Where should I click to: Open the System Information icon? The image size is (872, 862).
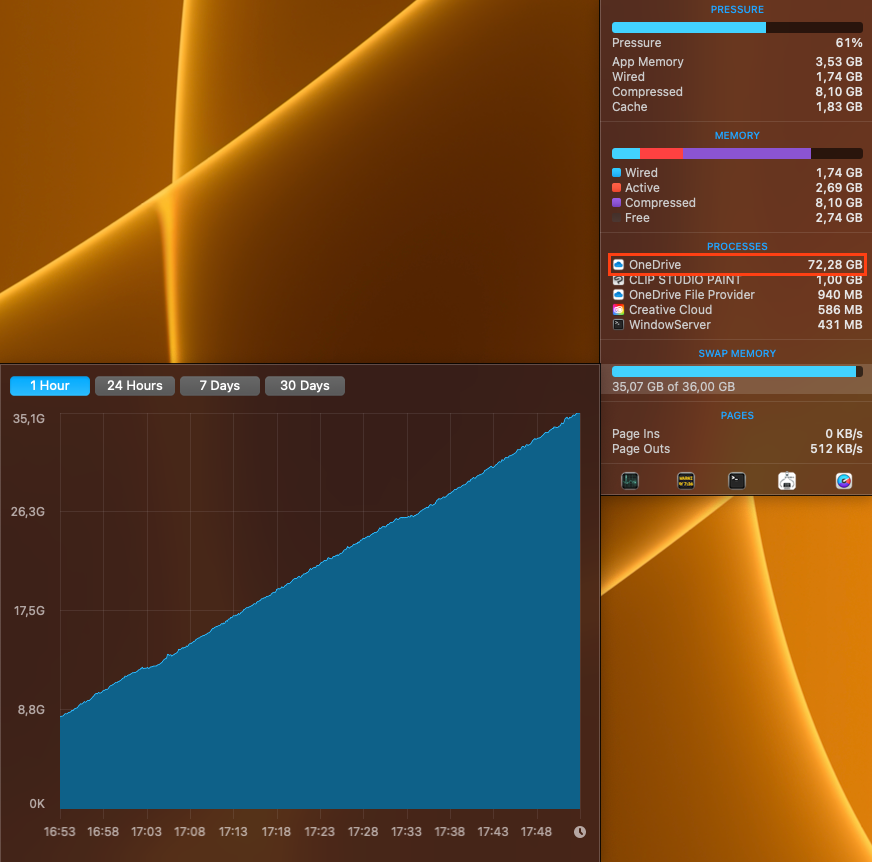coord(786,480)
